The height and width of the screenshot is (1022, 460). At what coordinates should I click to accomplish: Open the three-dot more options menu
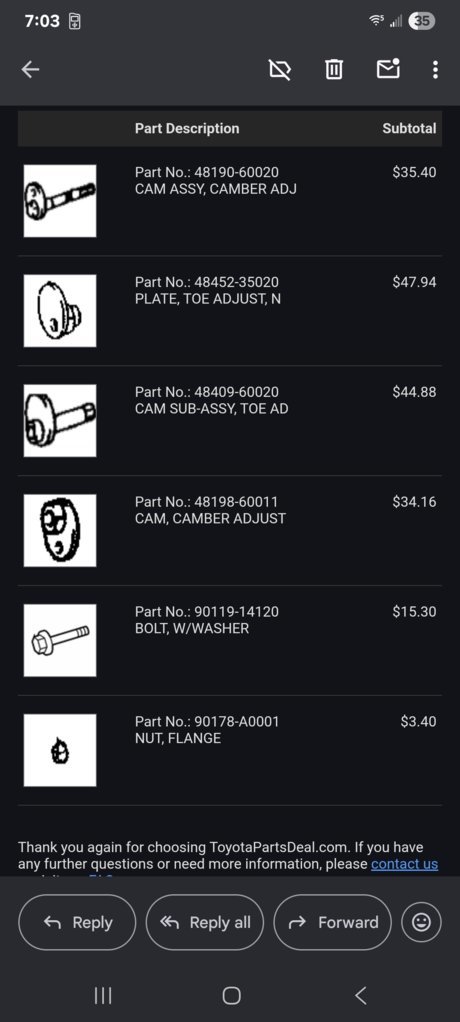[435, 70]
